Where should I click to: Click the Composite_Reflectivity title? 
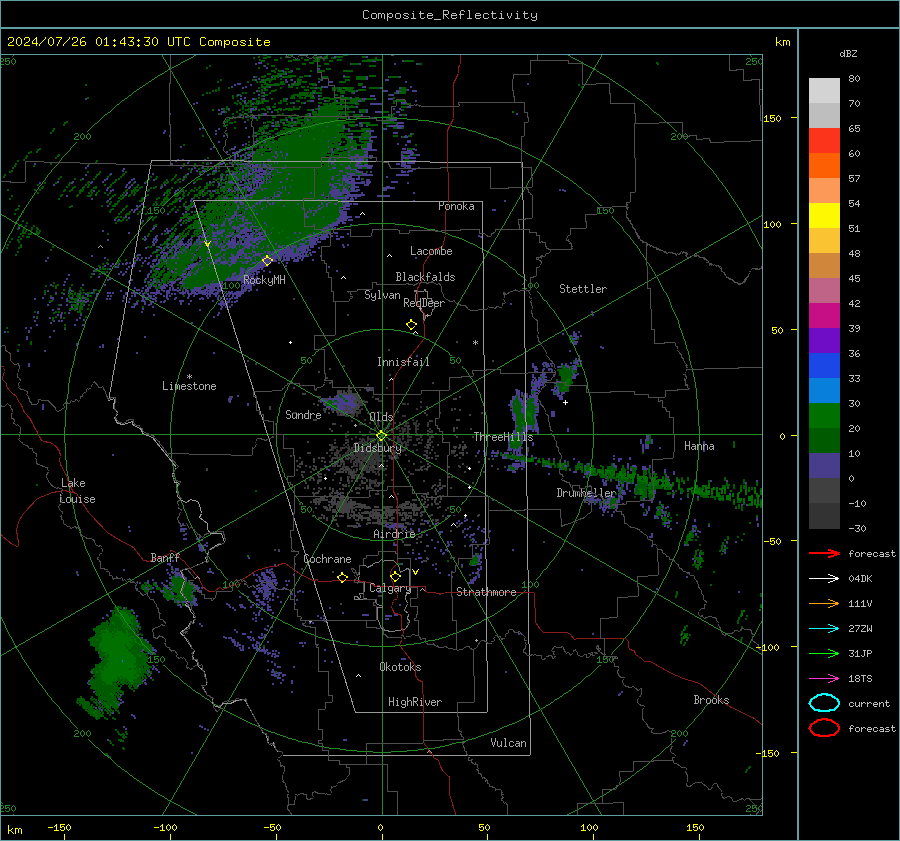(x=450, y=15)
